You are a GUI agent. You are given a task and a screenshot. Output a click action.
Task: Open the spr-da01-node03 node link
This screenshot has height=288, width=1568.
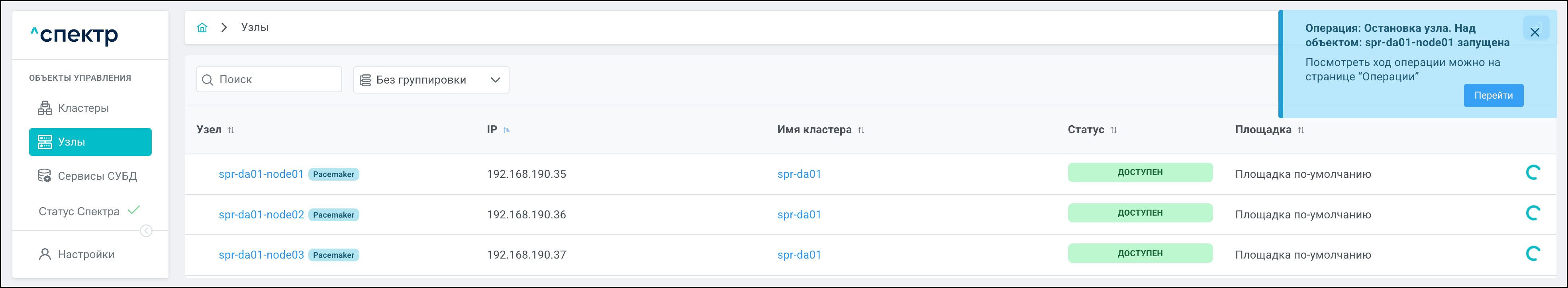(261, 255)
